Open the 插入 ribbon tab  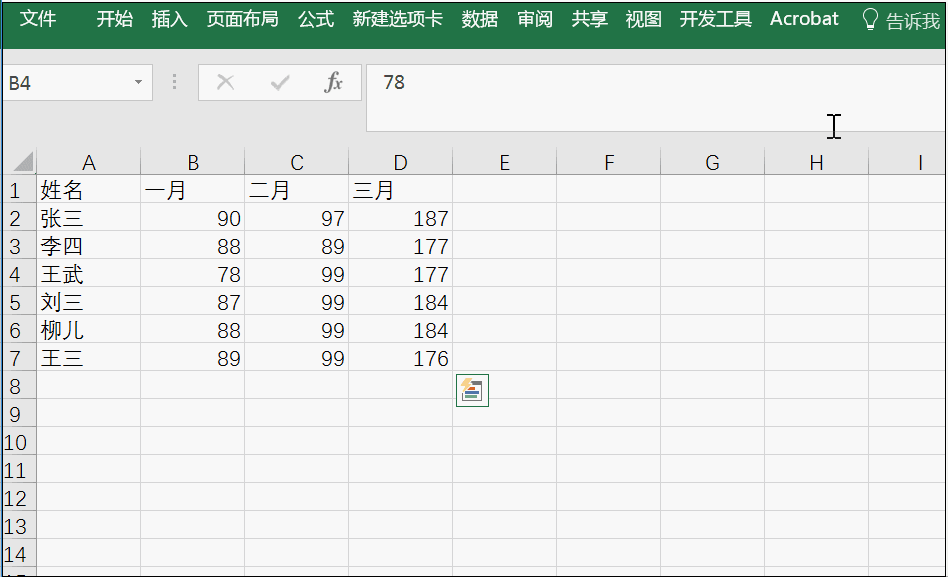click(x=169, y=19)
